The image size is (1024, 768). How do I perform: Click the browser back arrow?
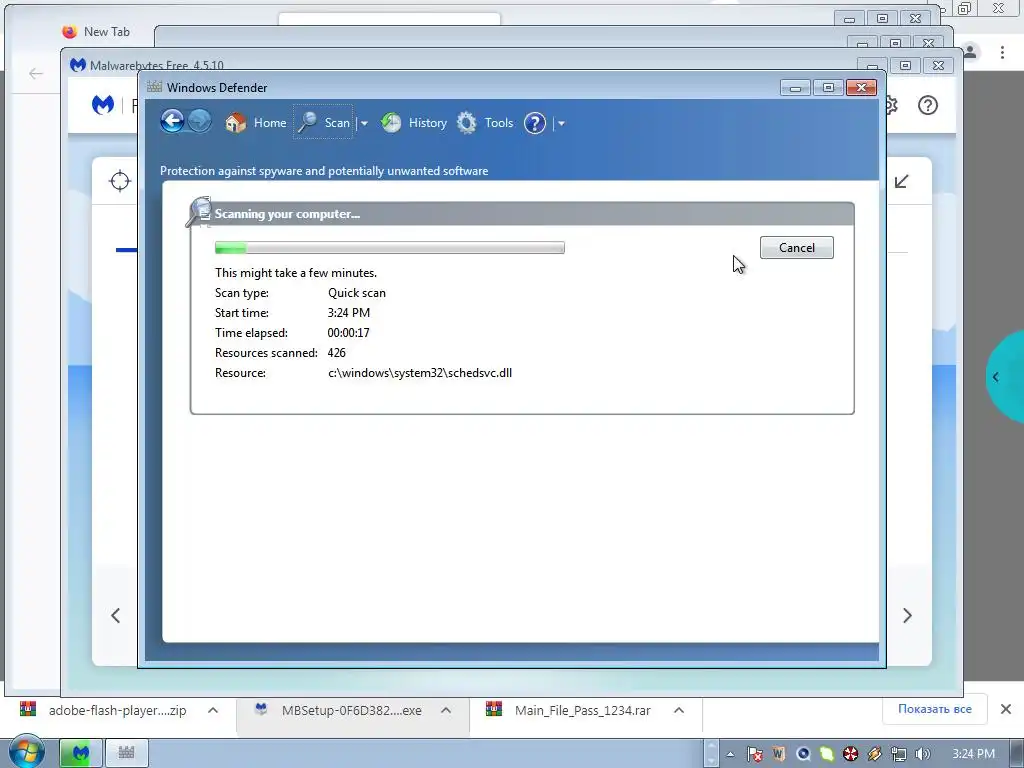click(x=36, y=73)
